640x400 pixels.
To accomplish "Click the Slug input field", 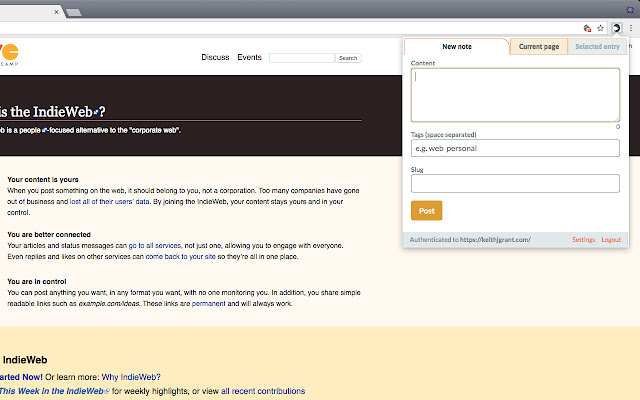I will (515, 184).
